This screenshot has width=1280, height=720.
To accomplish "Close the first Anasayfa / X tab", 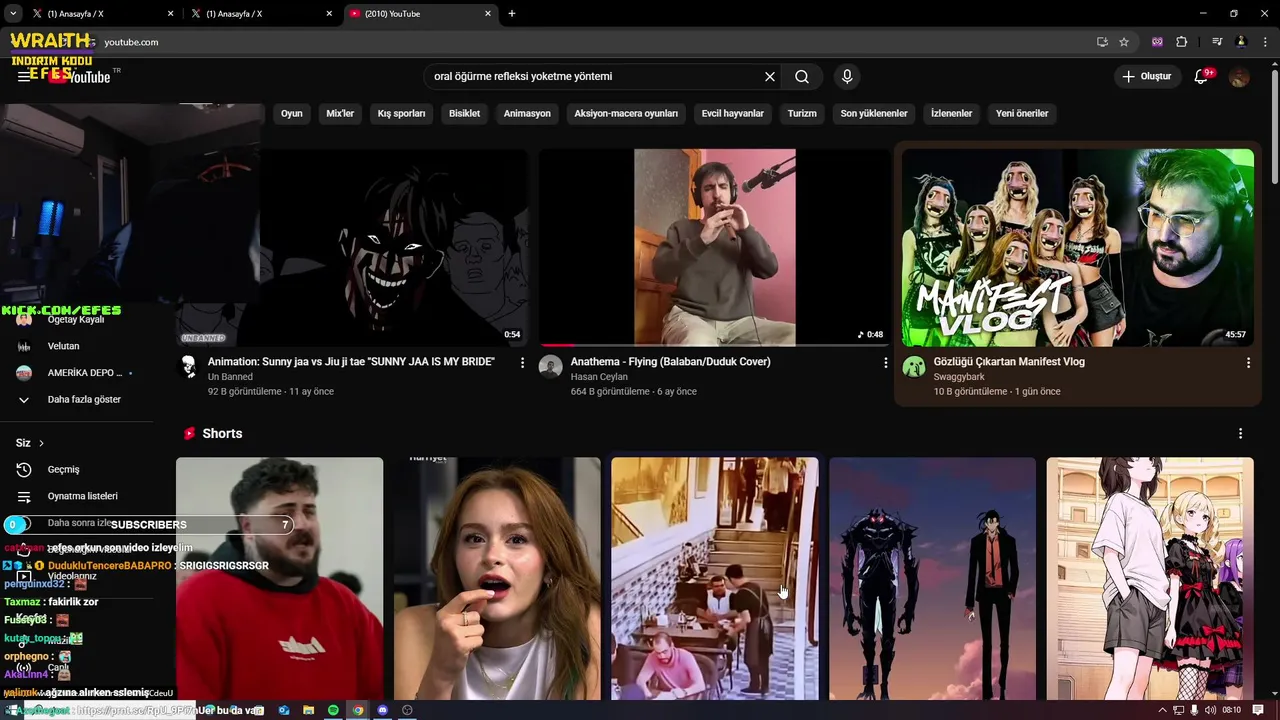I will tap(170, 14).
